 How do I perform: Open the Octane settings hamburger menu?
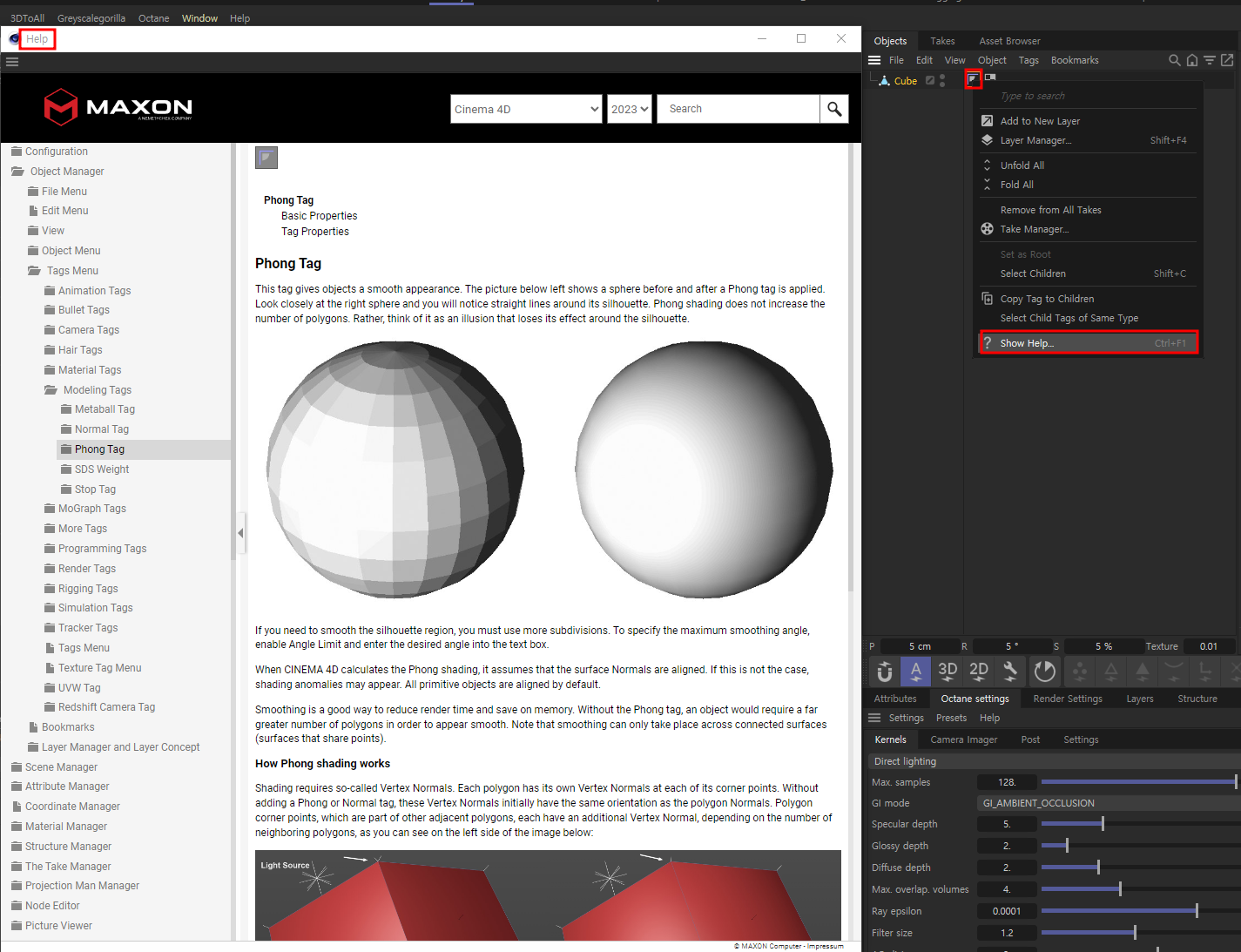pos(874,718)
